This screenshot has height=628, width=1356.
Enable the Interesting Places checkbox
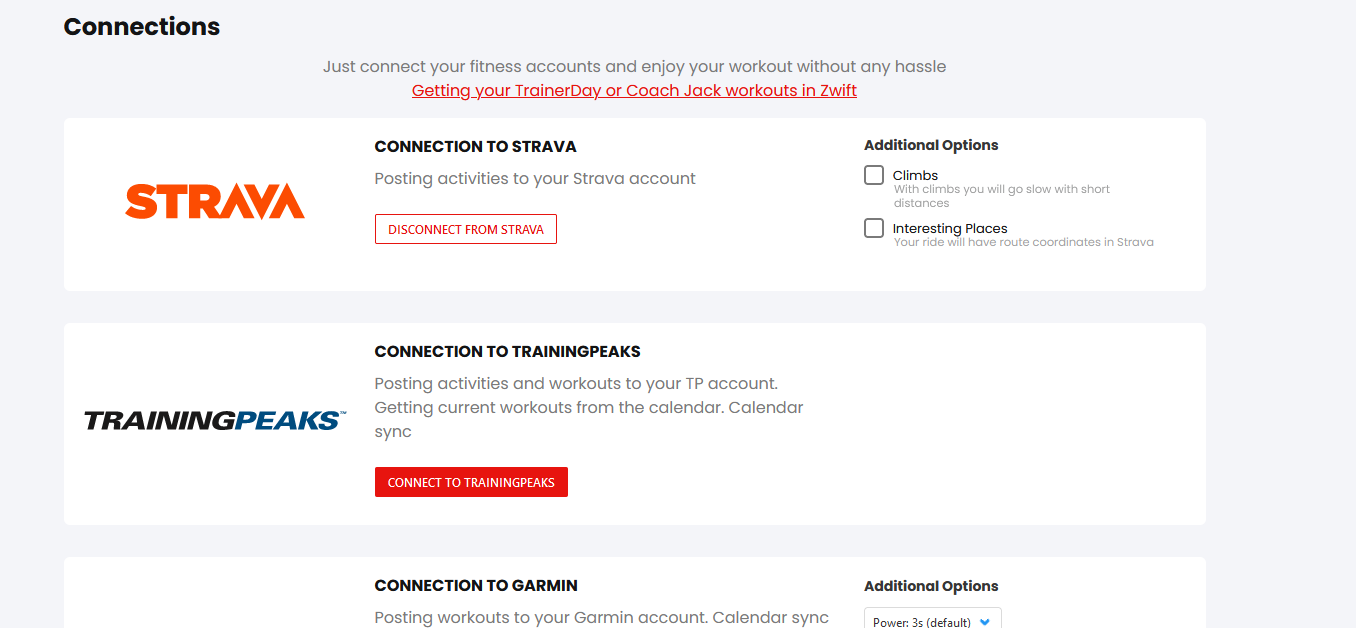(874, 228)
